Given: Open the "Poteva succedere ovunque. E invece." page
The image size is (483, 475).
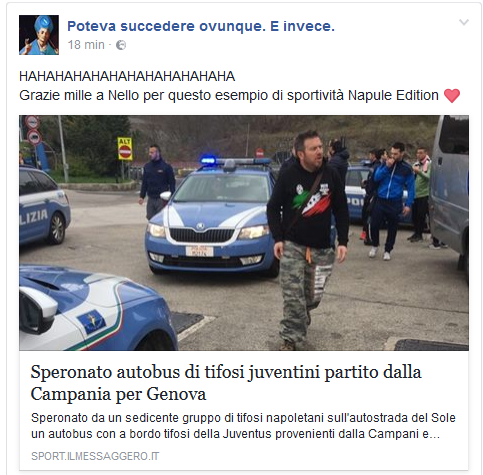Looking at the screenshot, I should [x=201, y=26].
